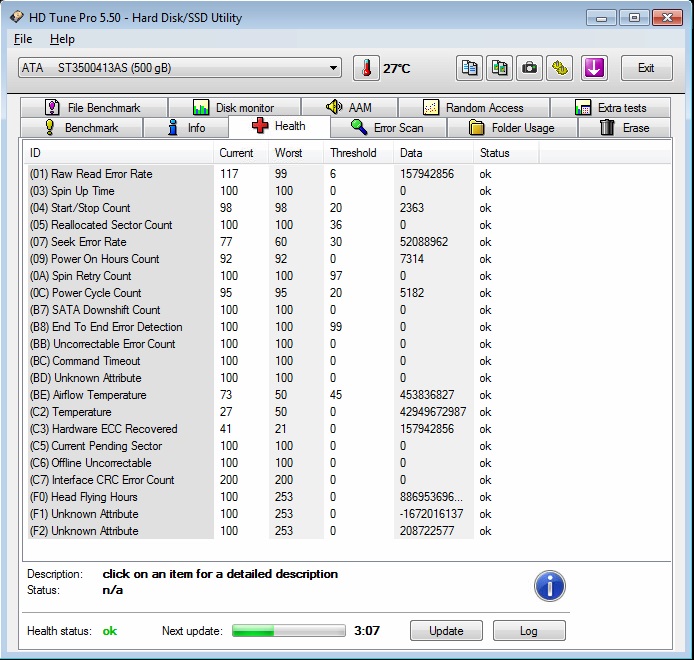Switch to the Error Scan tab
Image resolution: width=694 pixels, height=660 pixels.
coord(388,127)
